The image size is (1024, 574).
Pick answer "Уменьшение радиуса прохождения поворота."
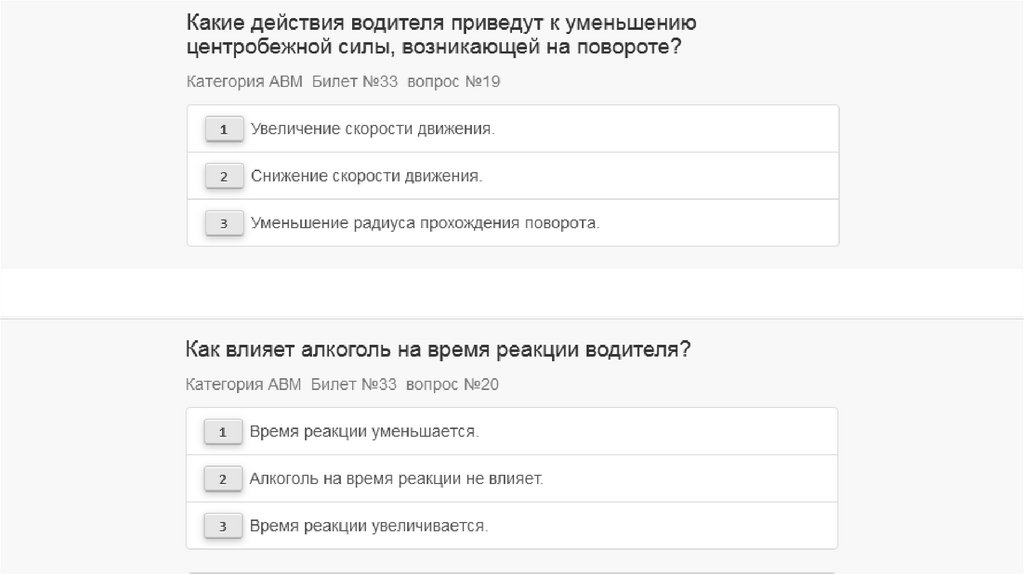pyautogui.click(x=425, y=223)
